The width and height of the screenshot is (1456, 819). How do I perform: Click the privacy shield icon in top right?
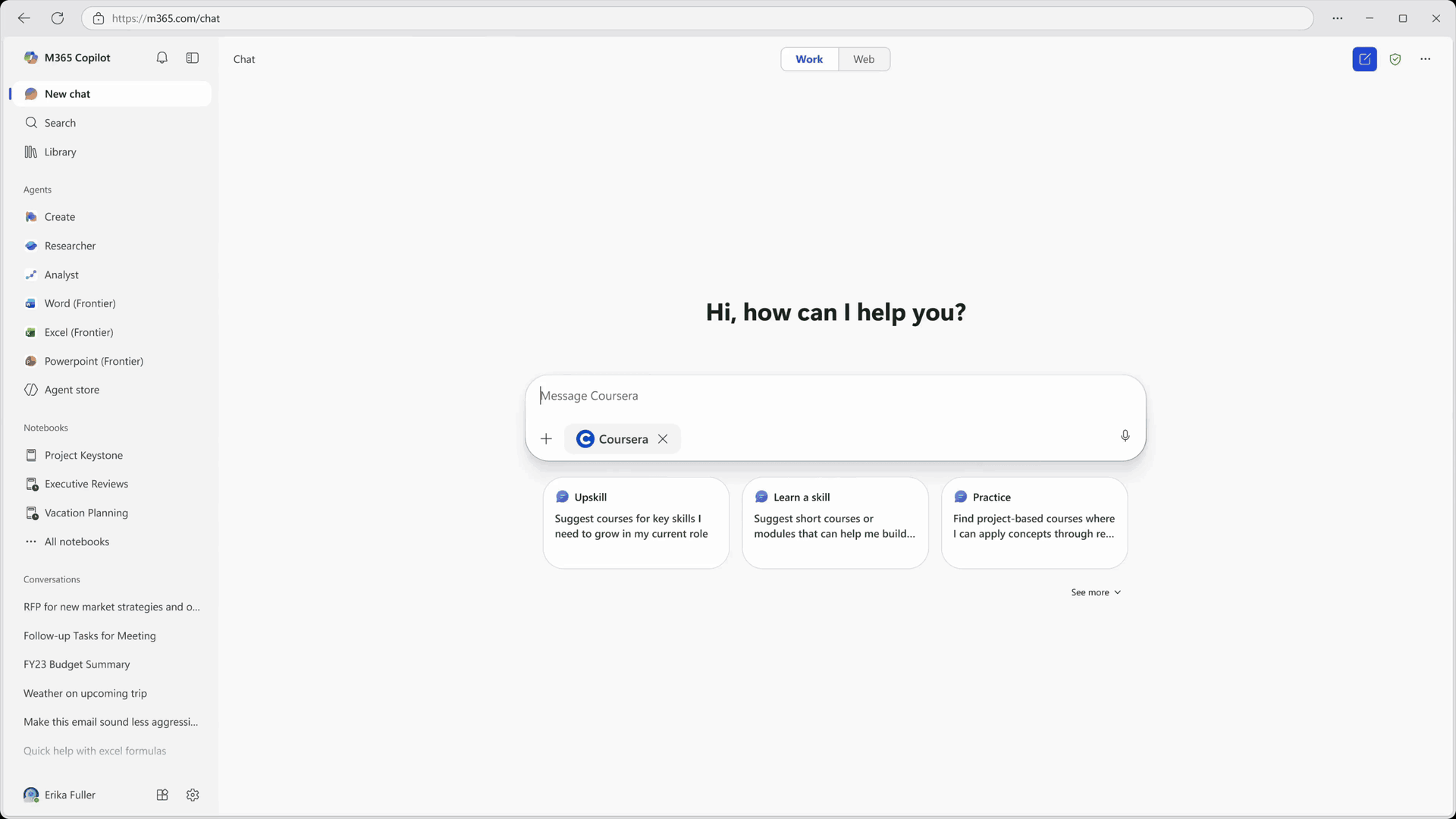1395,58
